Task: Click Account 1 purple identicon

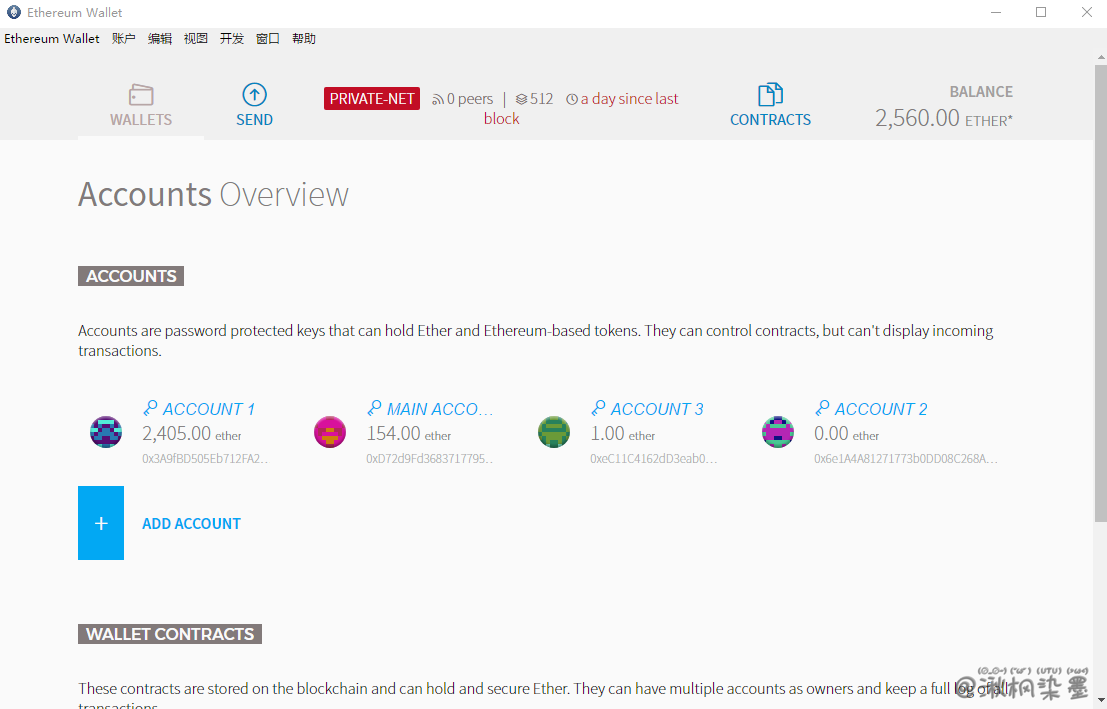Action: click(106, 432)
